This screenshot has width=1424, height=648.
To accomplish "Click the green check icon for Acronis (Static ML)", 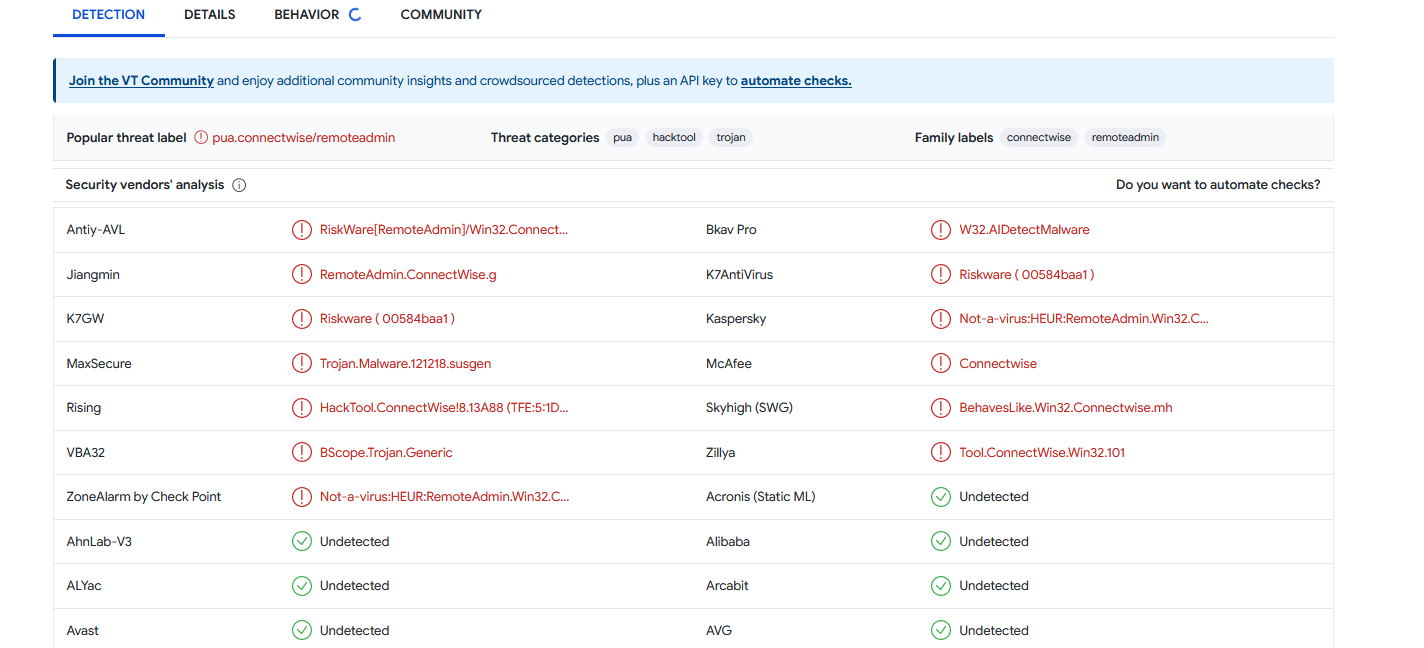I will coord(940,497).
